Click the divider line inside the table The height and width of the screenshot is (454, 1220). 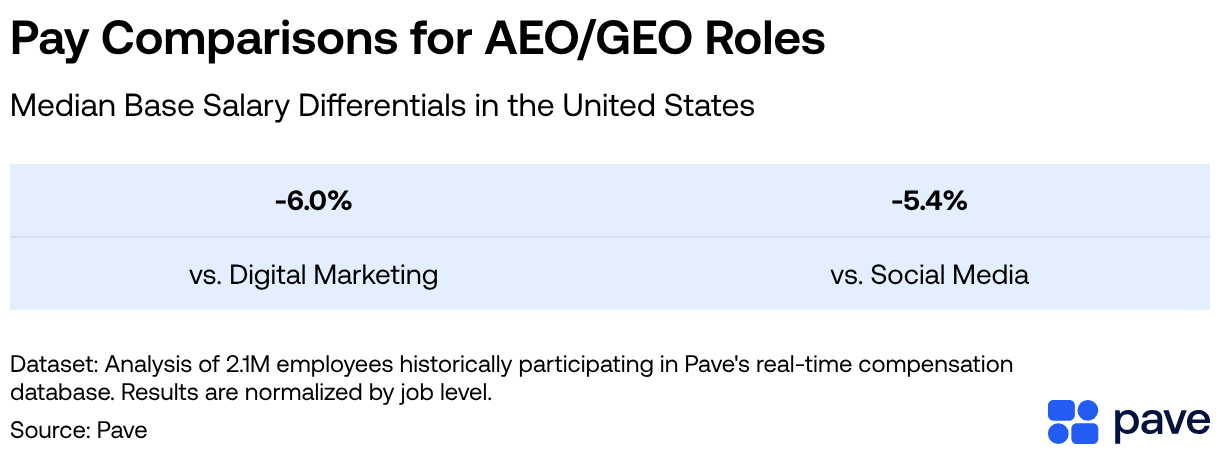tap(610, 237)
